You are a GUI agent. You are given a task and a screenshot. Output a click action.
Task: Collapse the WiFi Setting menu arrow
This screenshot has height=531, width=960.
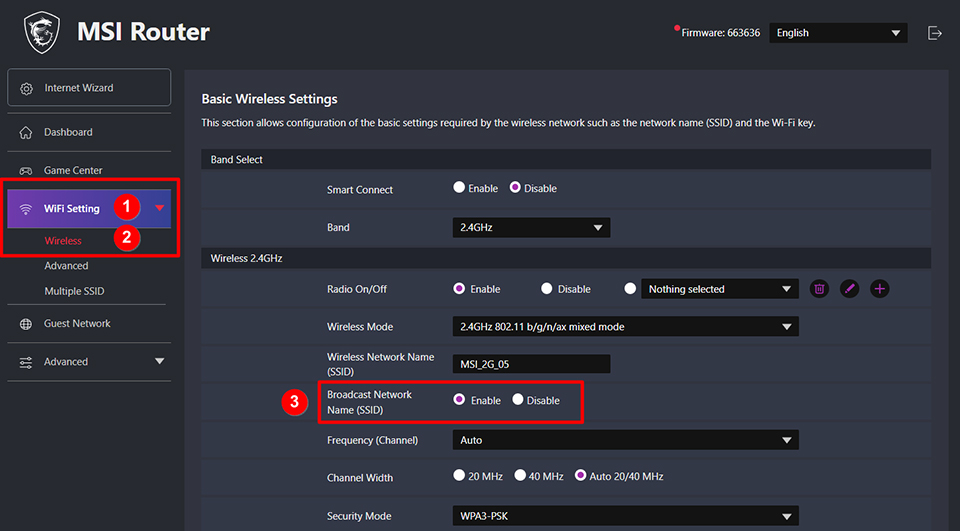[x=159, y=208]
